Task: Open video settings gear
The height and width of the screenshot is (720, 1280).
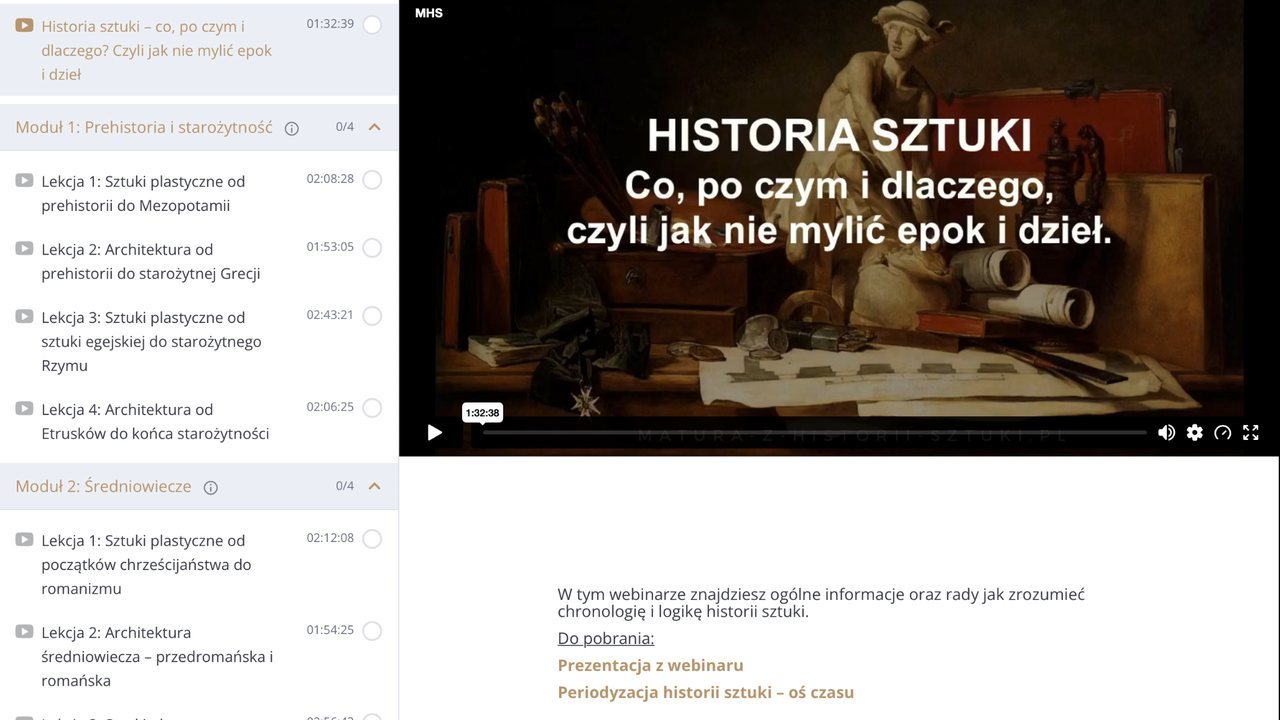Action: [x=1194, y=432]
